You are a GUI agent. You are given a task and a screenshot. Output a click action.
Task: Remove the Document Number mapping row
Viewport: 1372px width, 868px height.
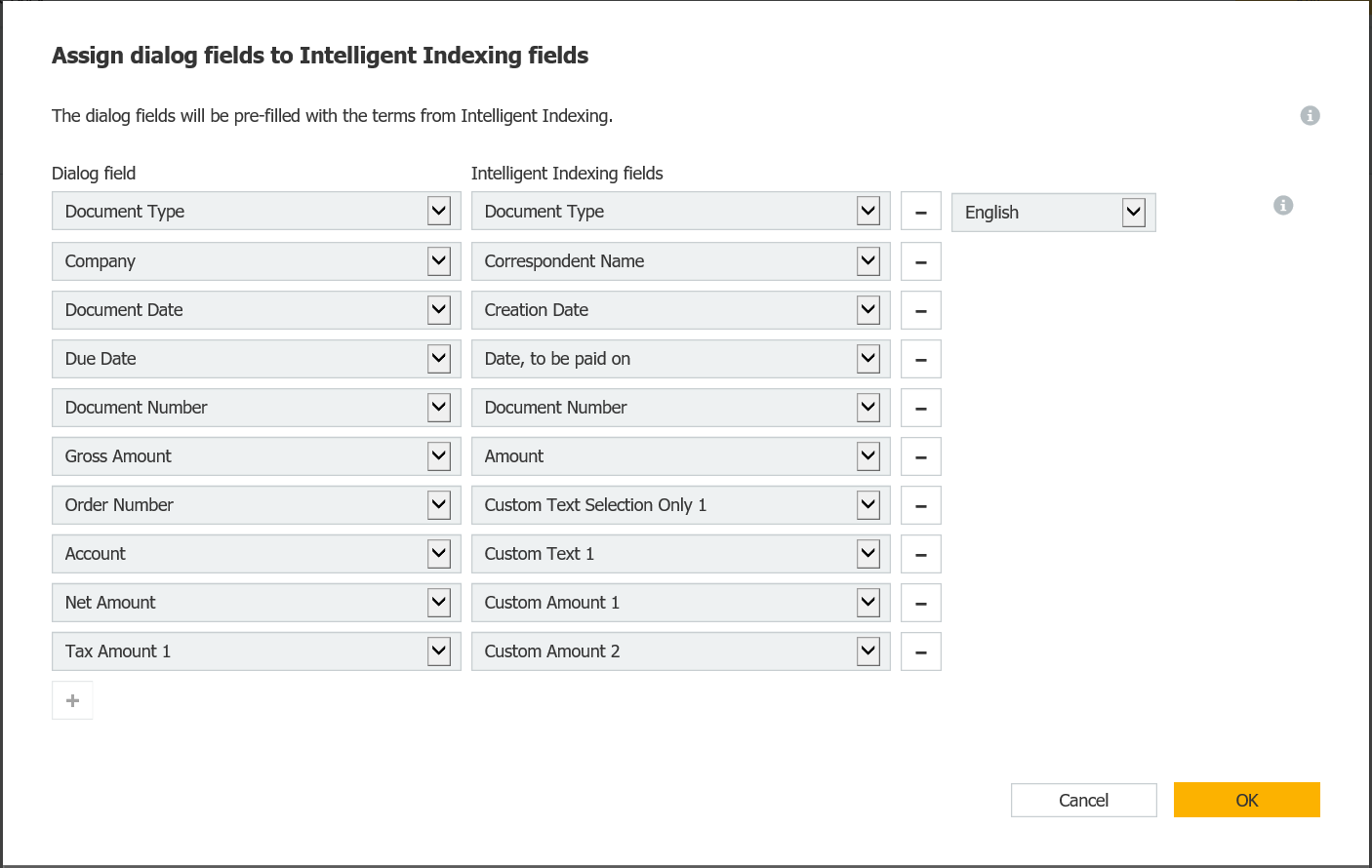point(920,407)
